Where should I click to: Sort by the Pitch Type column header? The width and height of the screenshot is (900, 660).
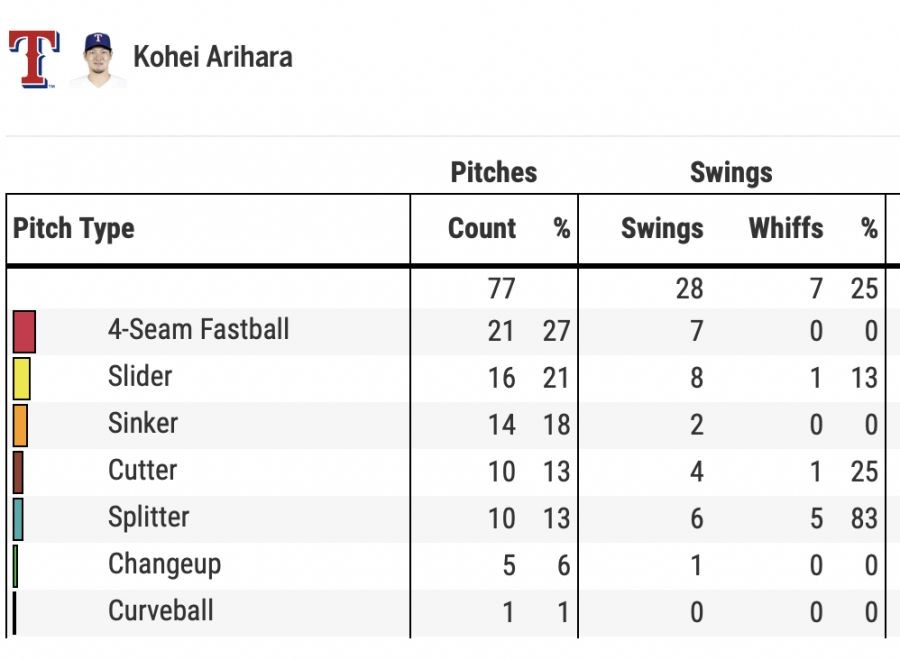pyautogui.click(x=74, y=228)
